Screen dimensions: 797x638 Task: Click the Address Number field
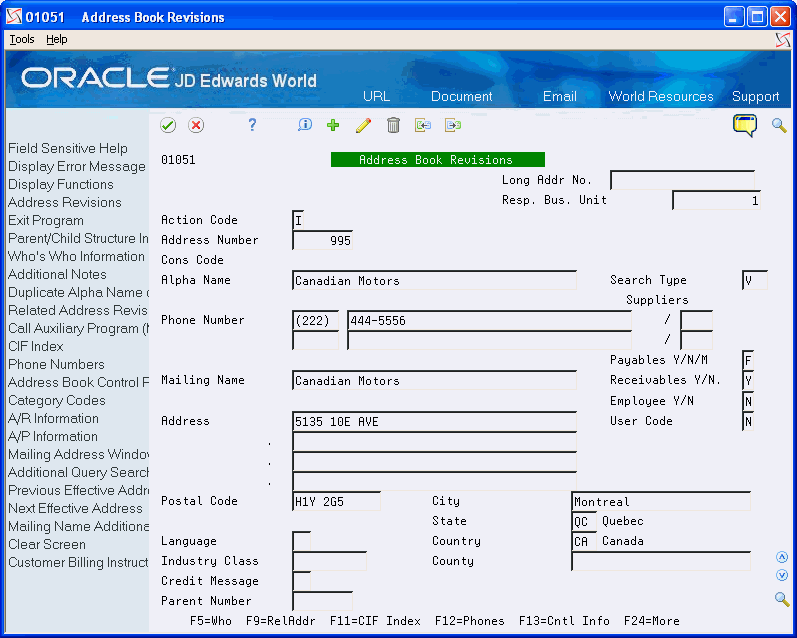(x=322, y=240)
